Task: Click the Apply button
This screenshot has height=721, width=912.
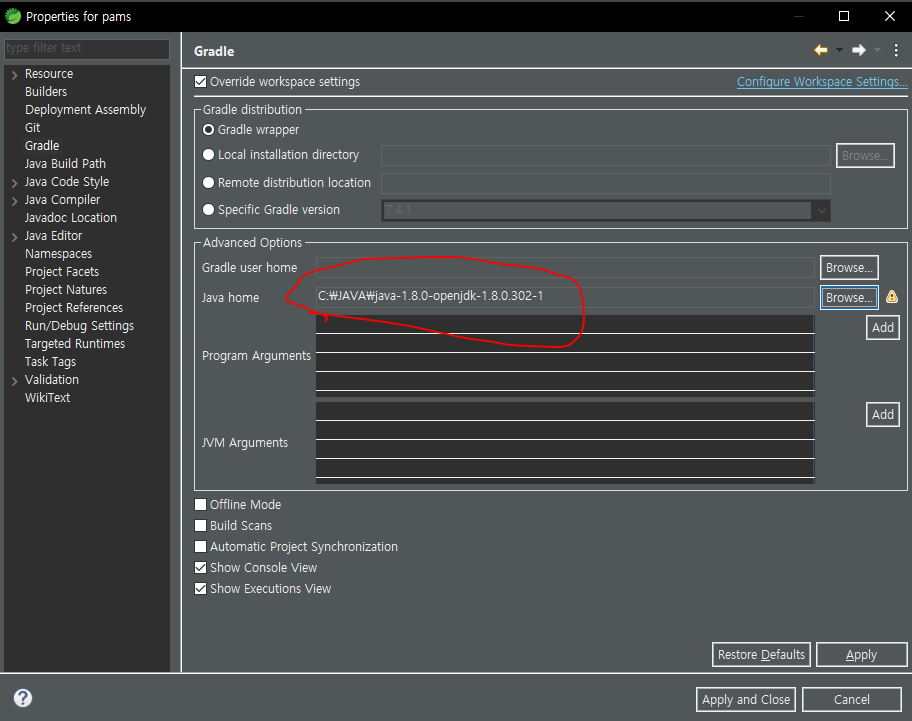Action: pos(861,655)
